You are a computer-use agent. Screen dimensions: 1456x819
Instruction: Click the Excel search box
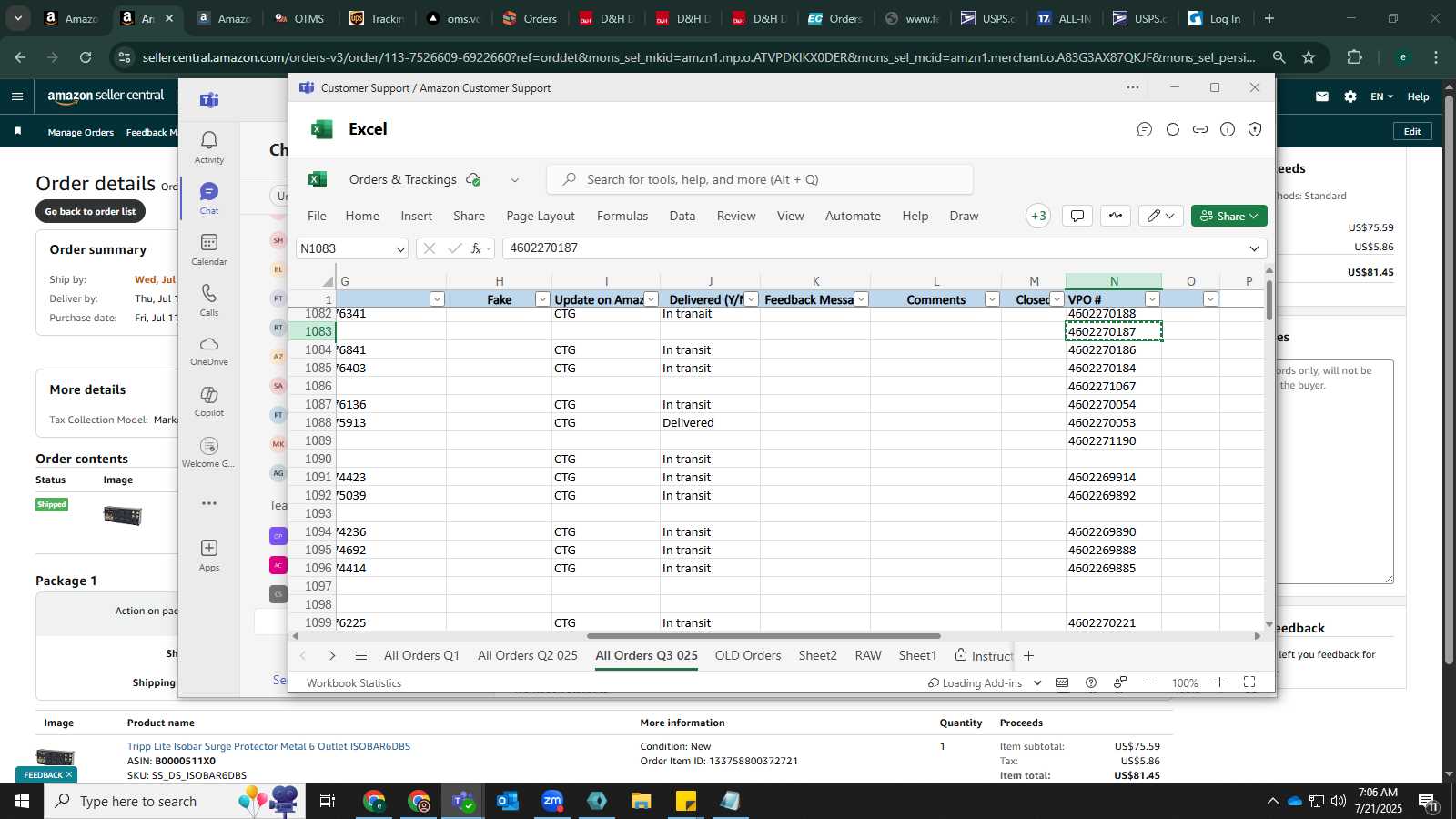click(x=760, y=179)
